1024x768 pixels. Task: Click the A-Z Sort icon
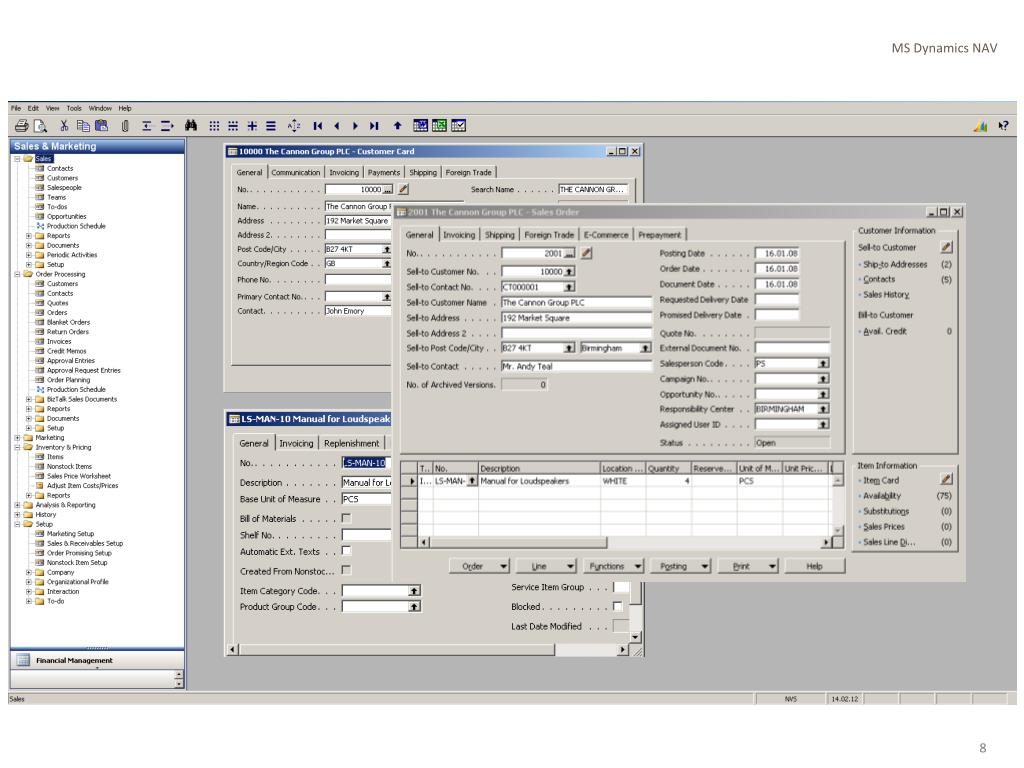pos(295,126)
